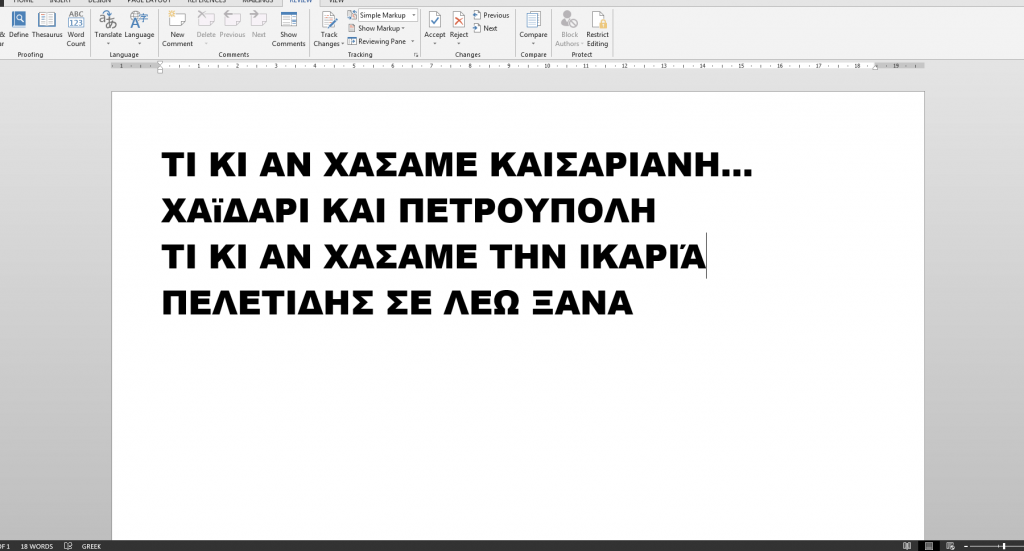This screenshot has width=1024, height=551.
Task: Open the Reviewing Pane
Action: click(377, 41)
